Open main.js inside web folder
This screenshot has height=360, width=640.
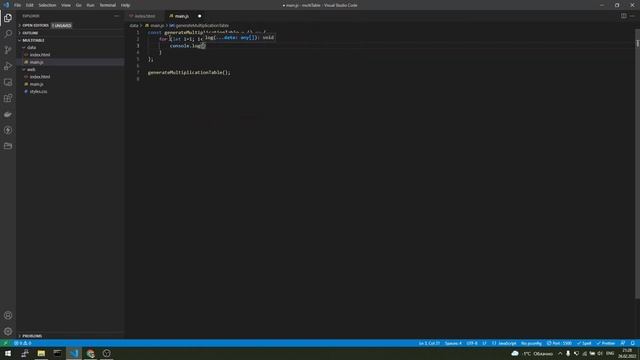[x=70, y=84]
